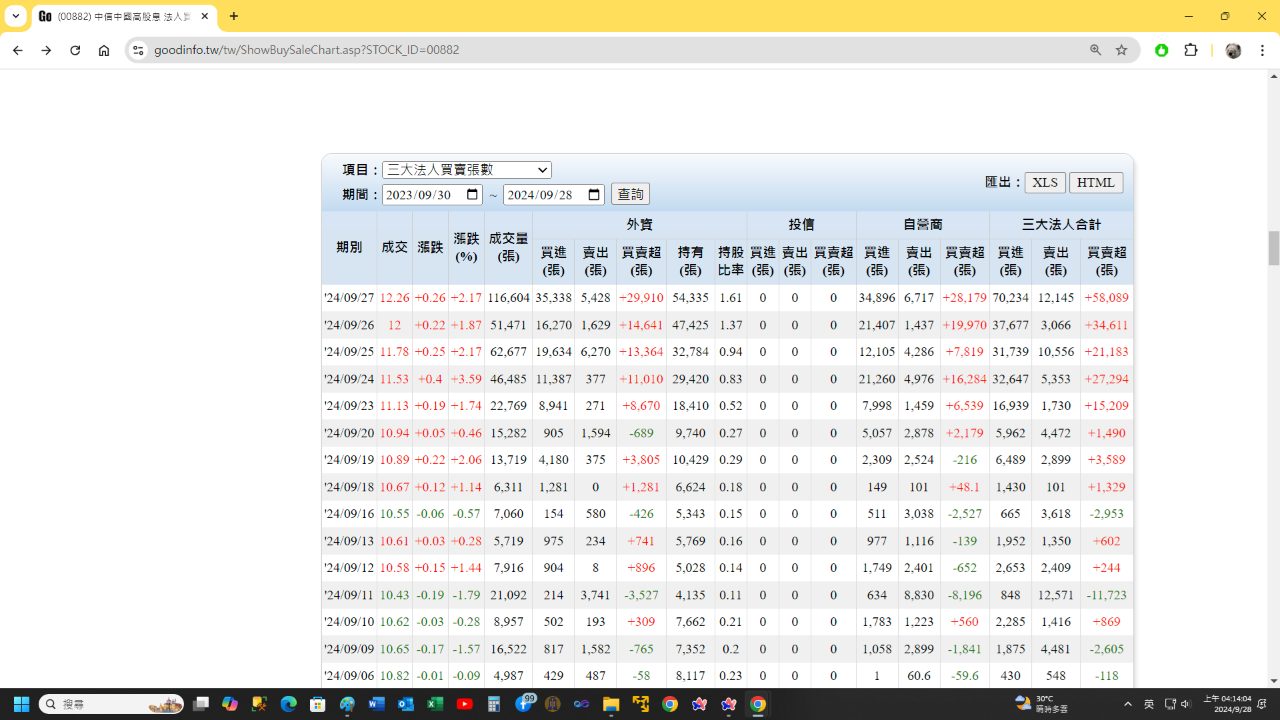Image resolution: width=1280 pixels, height=720 pixels.
Task: Export the table with the XLS button
Action: (1045, 182)
